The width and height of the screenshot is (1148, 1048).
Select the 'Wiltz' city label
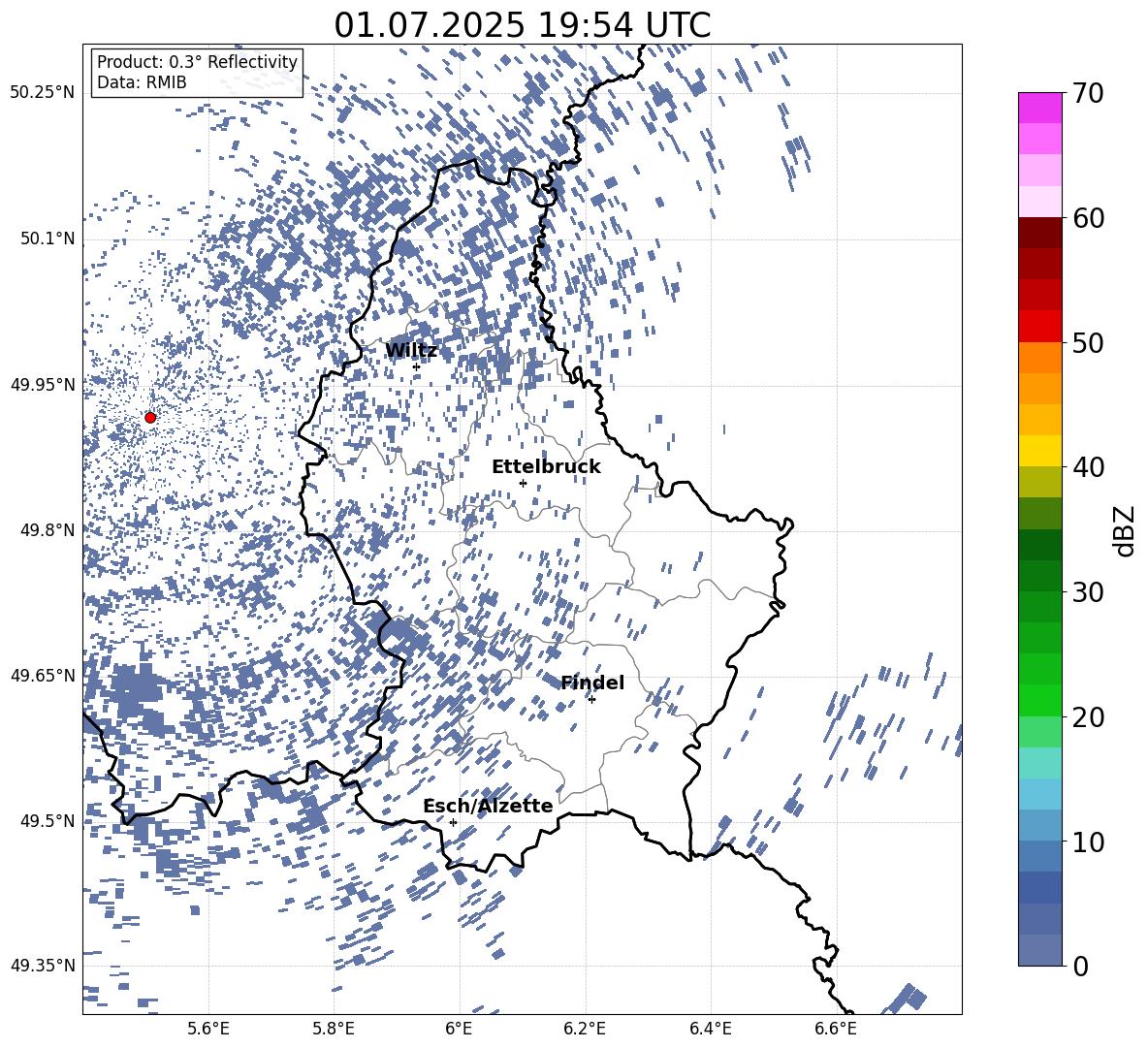click(411, 351)
